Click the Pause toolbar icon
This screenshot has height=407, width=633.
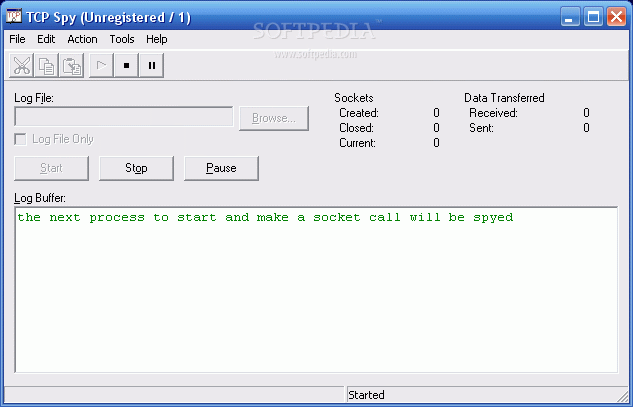pyautogui.click(x=151, y=65)
